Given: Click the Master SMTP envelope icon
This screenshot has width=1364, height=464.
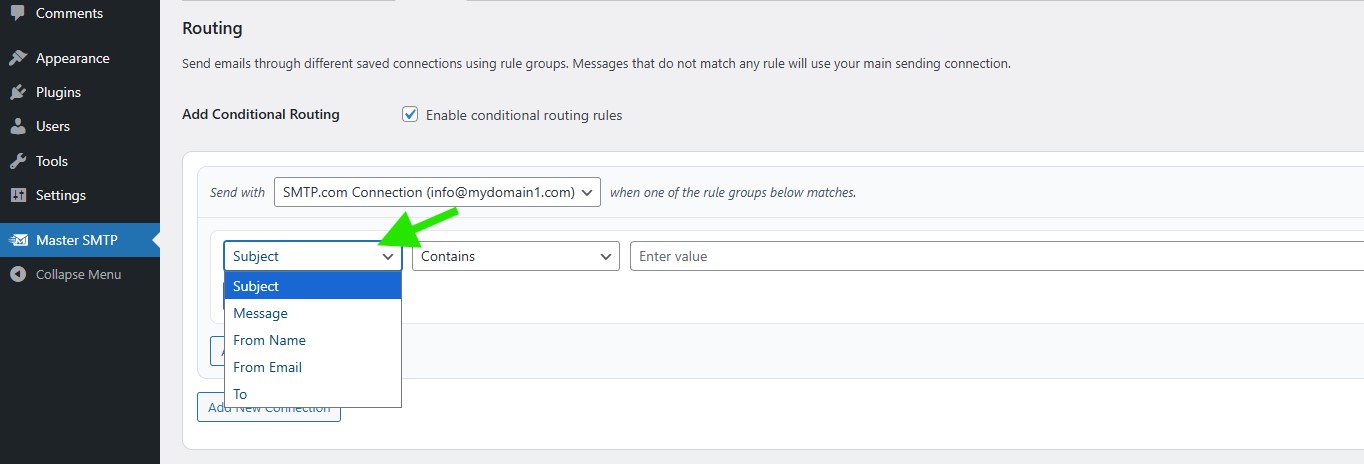Looking at the screenshot, I should tap(18, 240).
